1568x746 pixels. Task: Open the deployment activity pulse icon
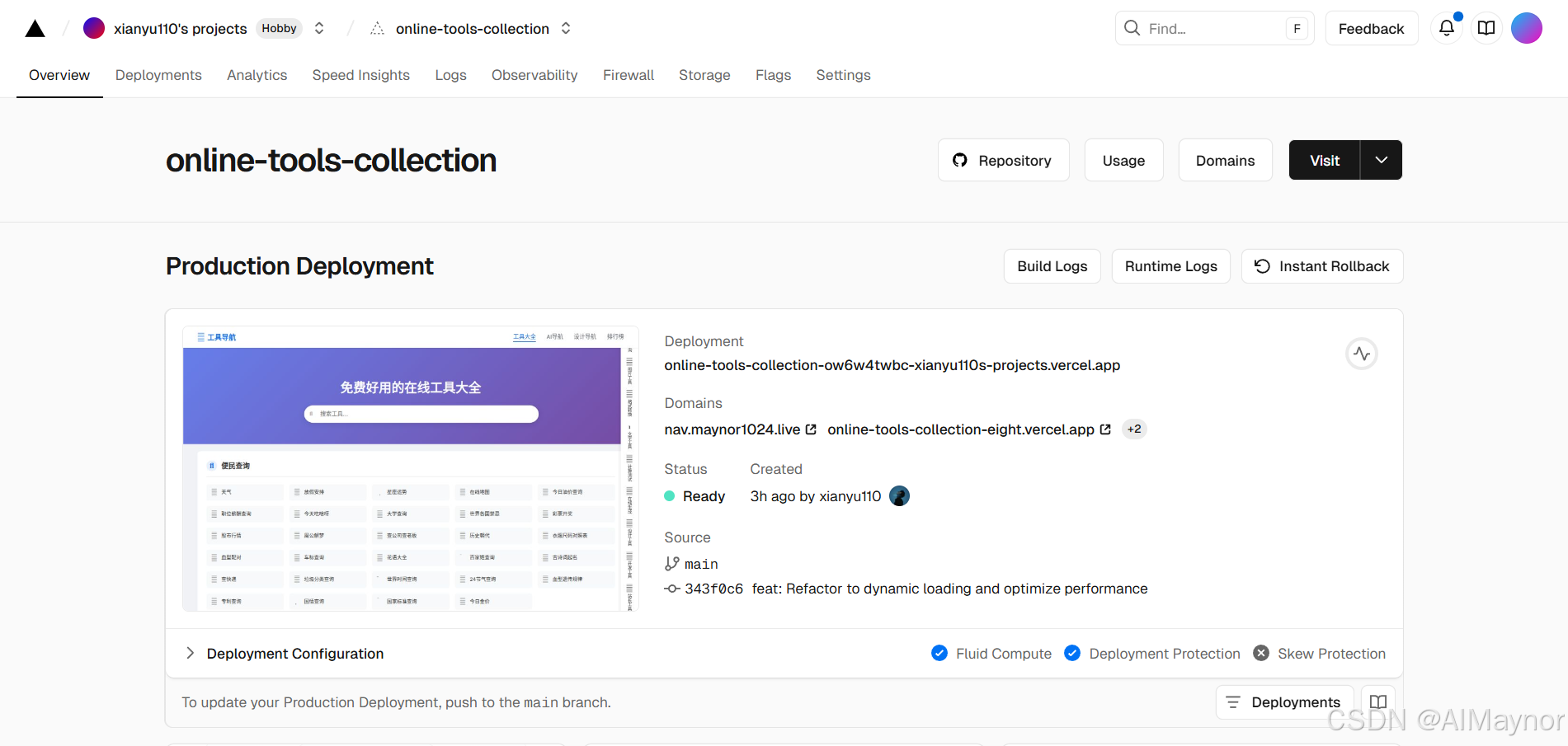click(1362, 354)
